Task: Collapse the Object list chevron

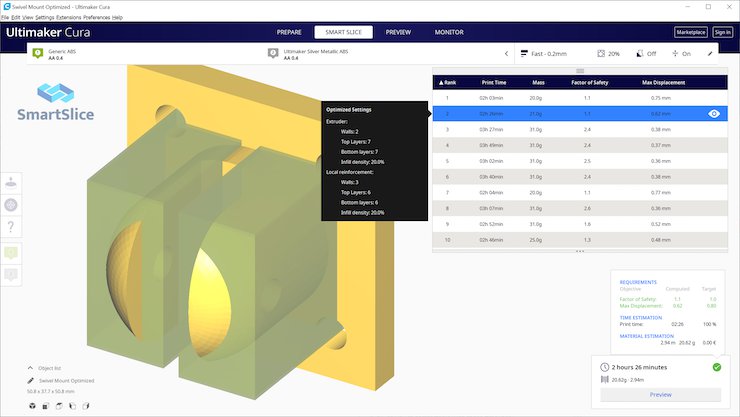Action: [x=30, y=368]
